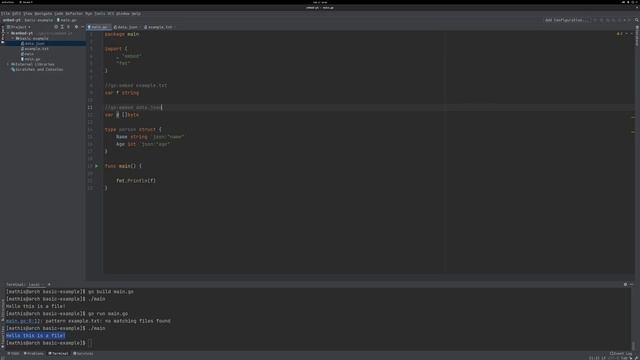Collapse the embed-yt root folder
This screenshot has width=640, height=360.
(x=8, y=33)
